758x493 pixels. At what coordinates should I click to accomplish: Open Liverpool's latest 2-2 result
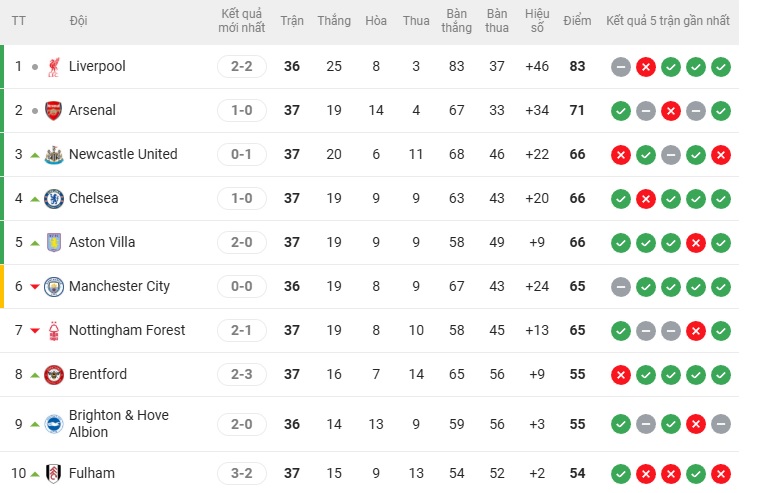tap(242, 67)
